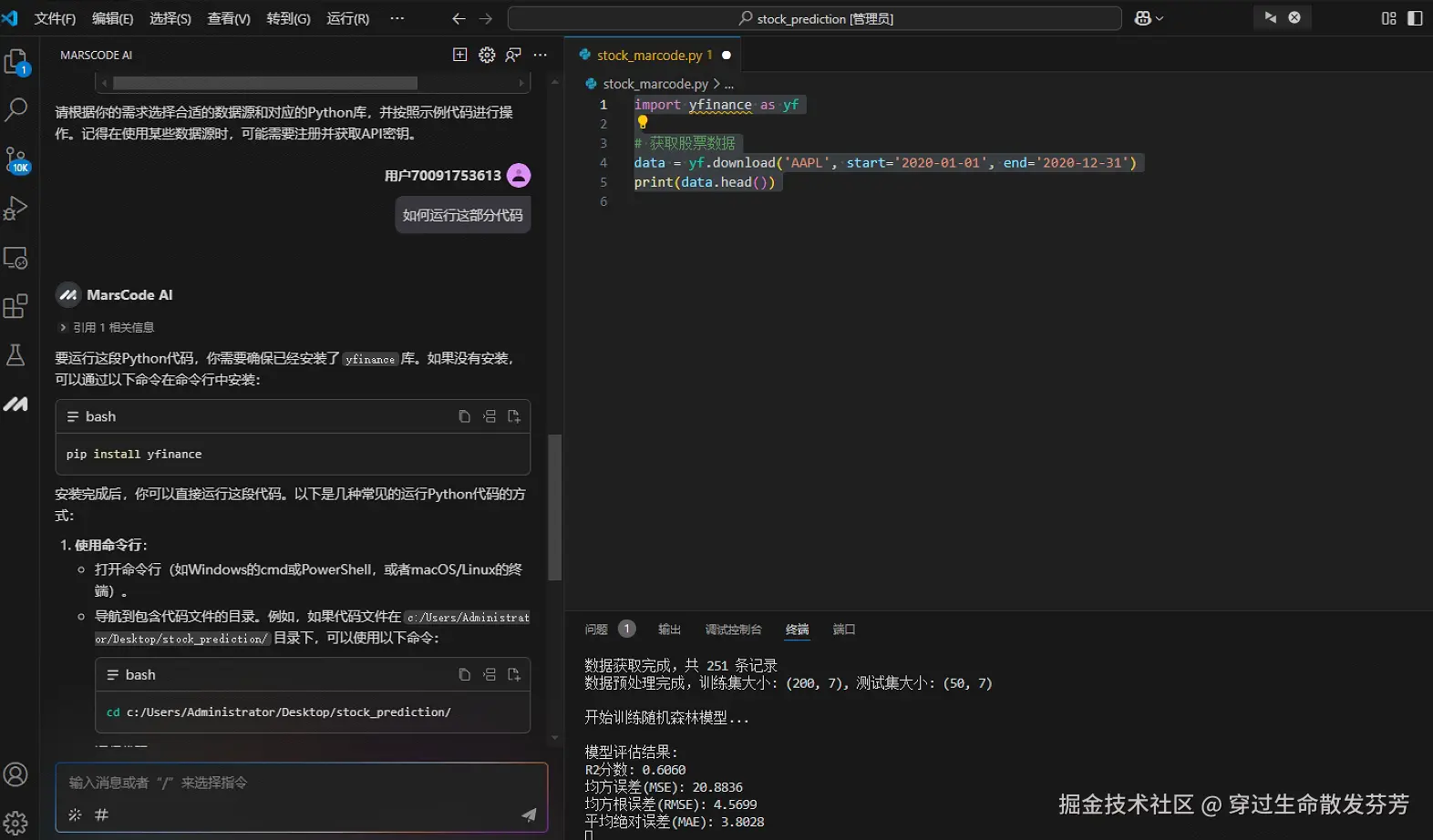Viewport: 1433px width, 840px height.
Task: Select the MarsCode AI activity bar icon
Action: pyautogui.click(x=16, y=404)
